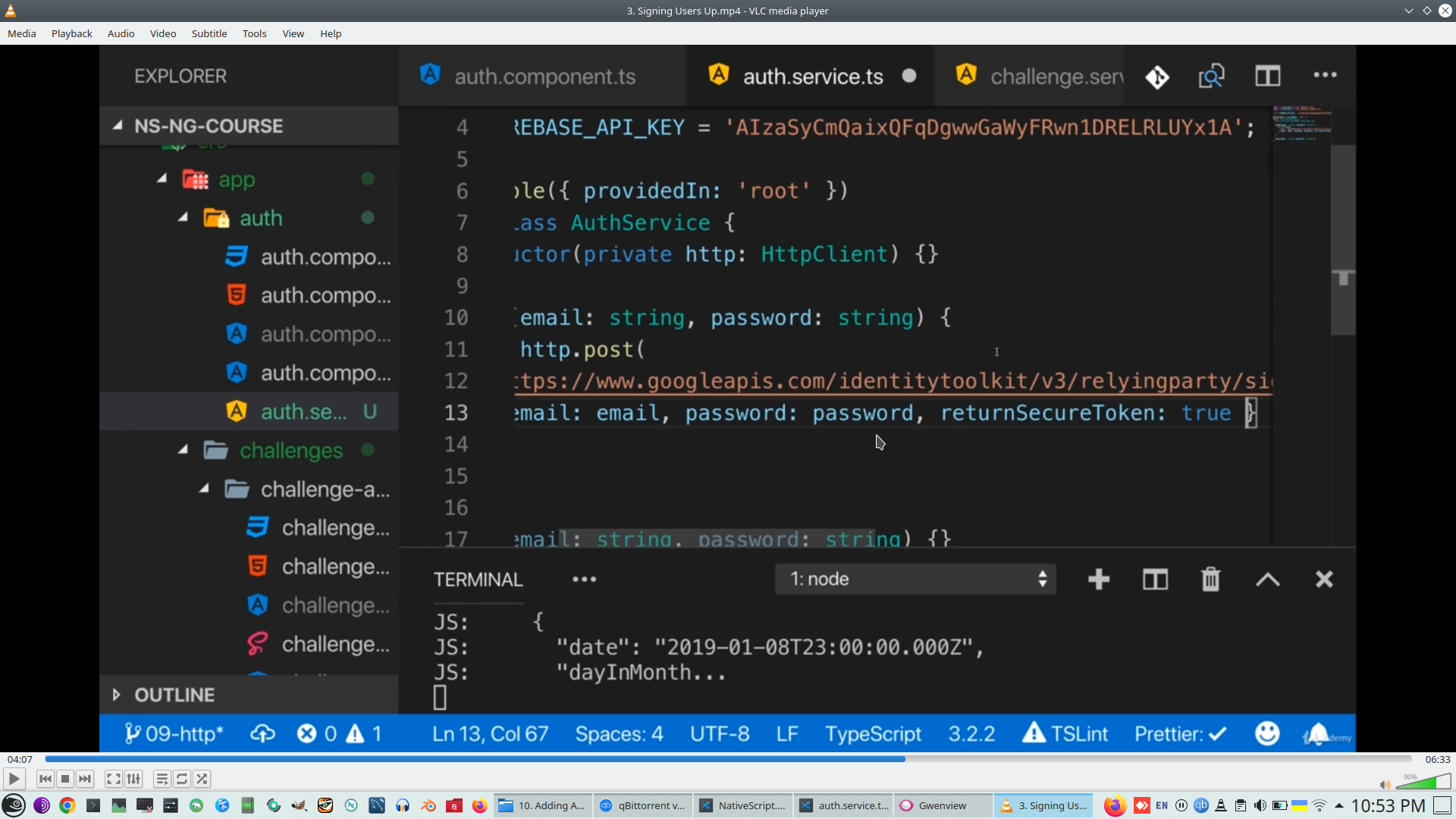Mute audio via speaker icon
The width and height of the screenshot is (1456, 819).
click(1385, 785)
